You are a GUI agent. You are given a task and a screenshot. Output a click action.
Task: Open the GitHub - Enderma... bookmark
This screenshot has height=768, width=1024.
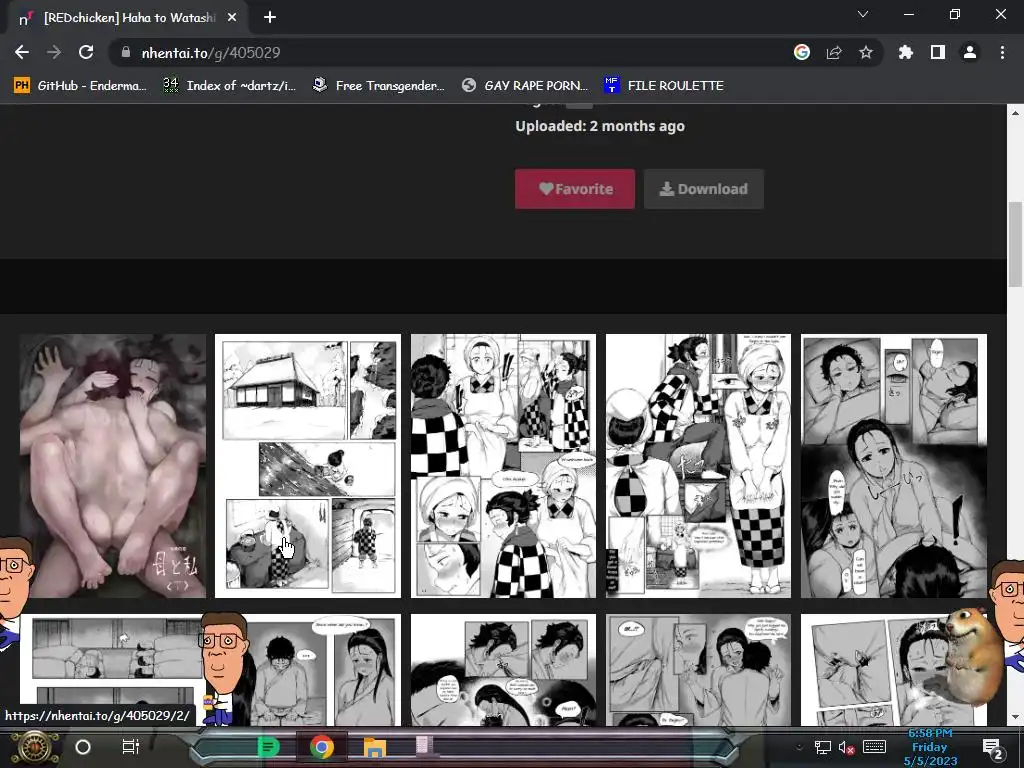point(80,86)
